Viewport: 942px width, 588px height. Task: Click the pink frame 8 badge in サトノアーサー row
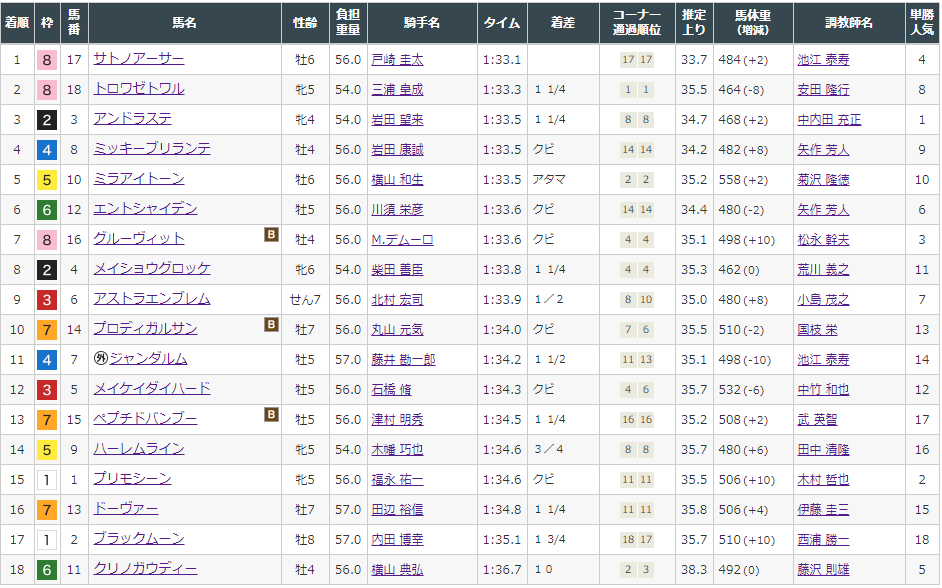point(47,60)
